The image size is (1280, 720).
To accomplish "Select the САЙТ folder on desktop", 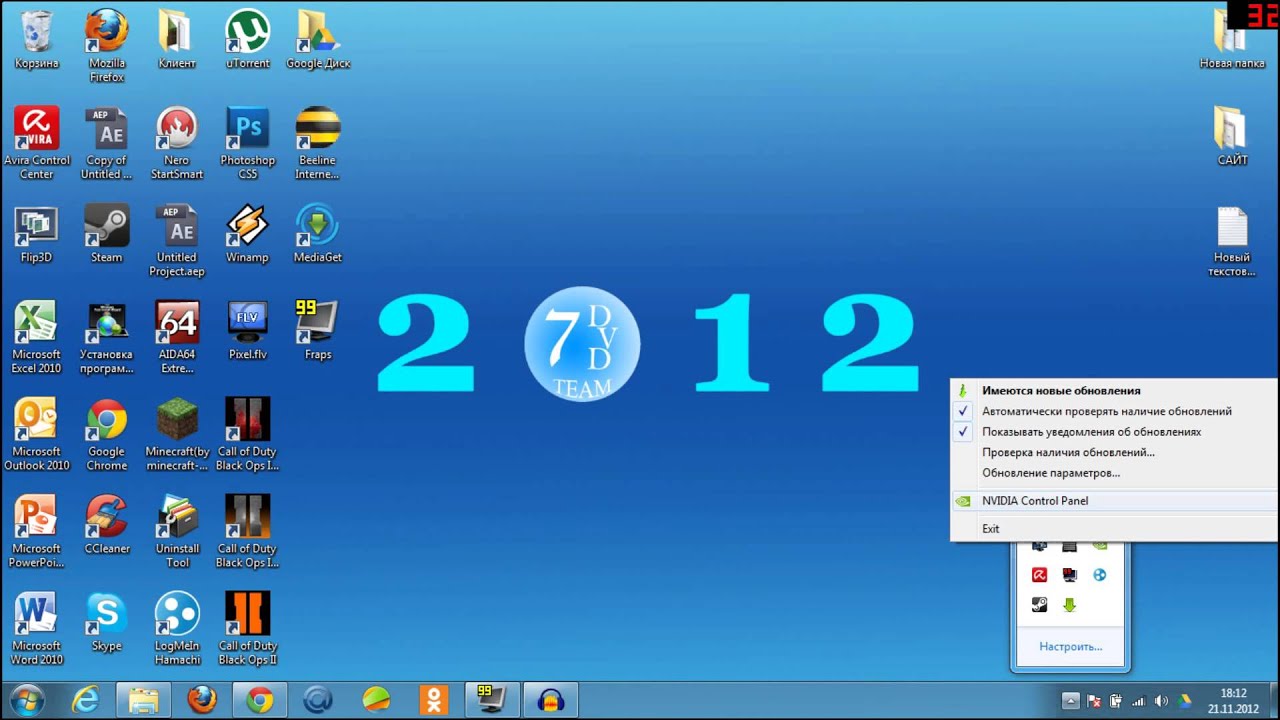I will point(1232,137).
